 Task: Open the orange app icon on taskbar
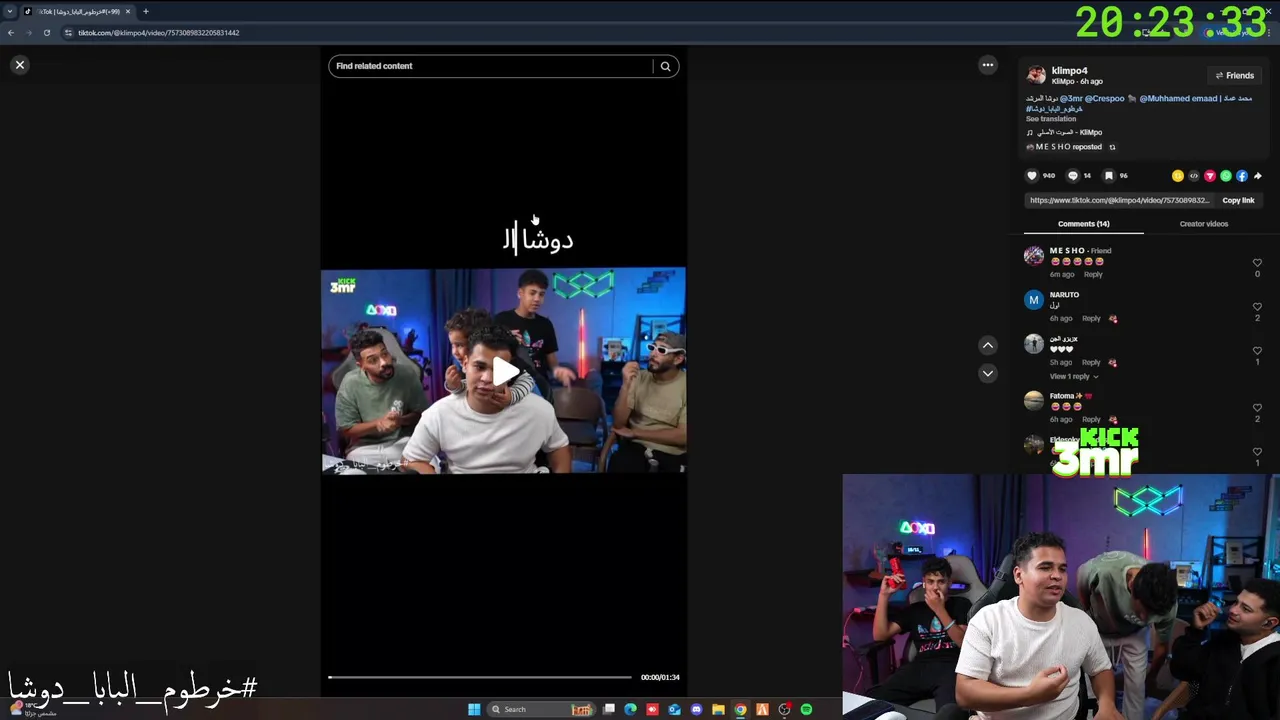pos(762,709)
